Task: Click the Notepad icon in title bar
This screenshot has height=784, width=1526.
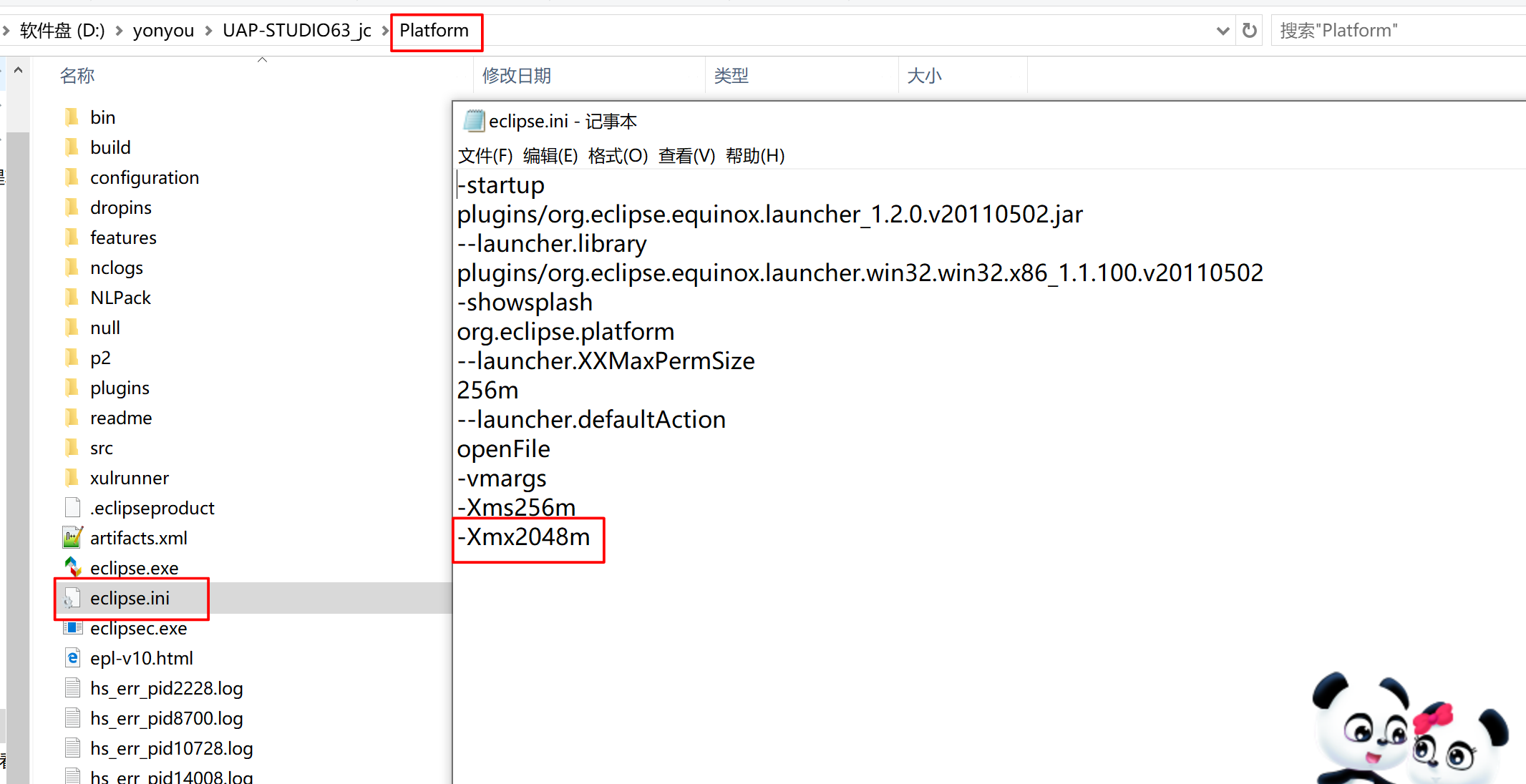Action: pos(473,121)
